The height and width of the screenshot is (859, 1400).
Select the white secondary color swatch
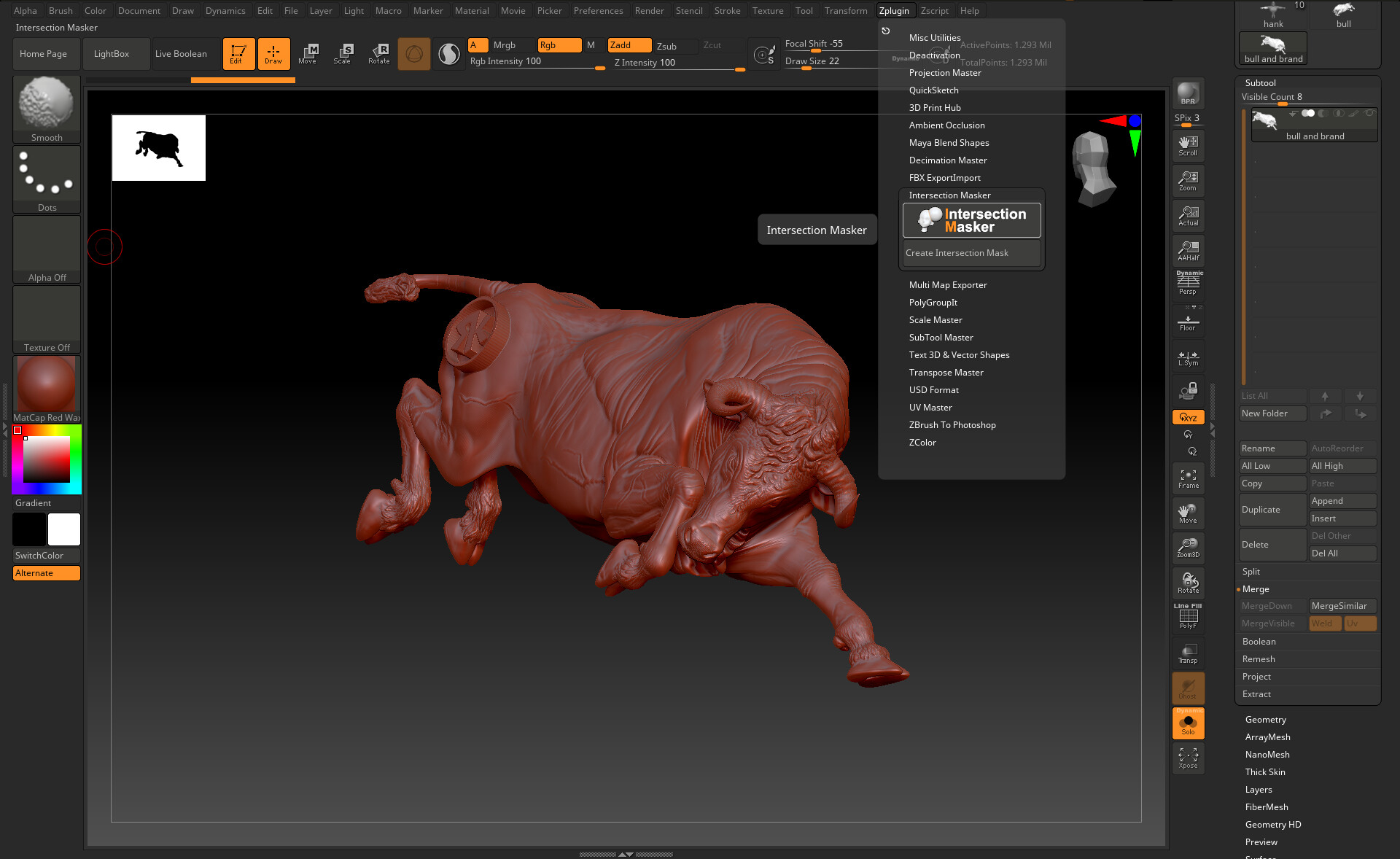64,529
